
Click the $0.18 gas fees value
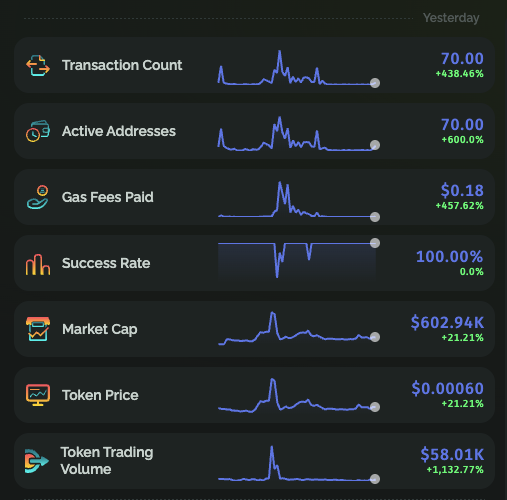[462, 191]
